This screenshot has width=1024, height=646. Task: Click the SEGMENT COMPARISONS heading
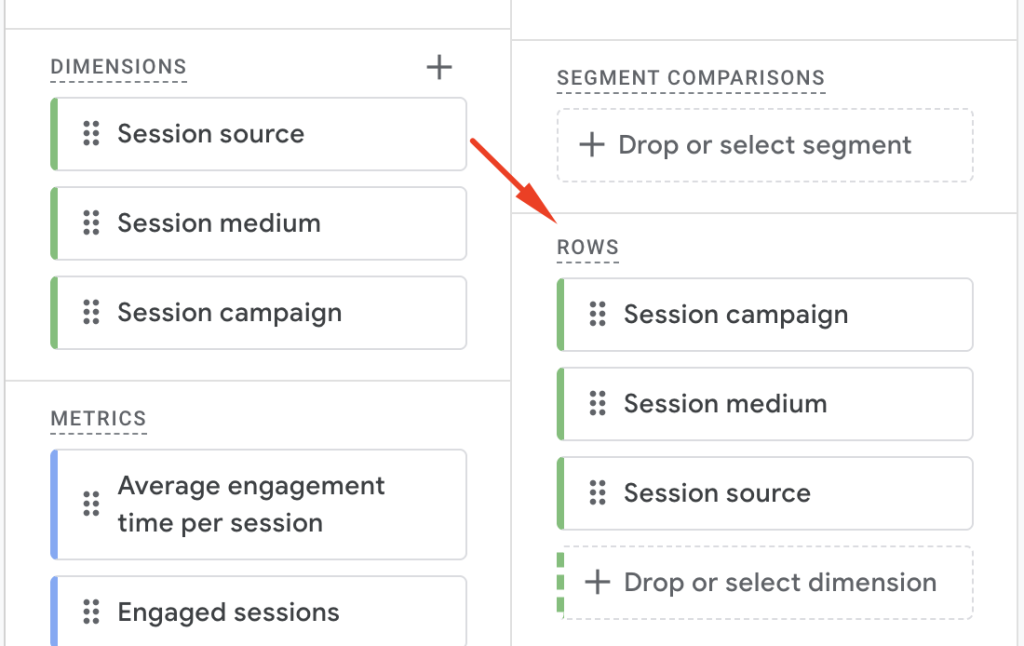point(691,78)
